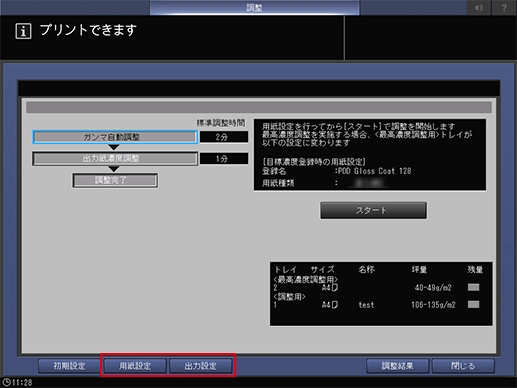517x388 pixels.
Task: Open 初期設定 at the bottom
Action: click(x=69, y=366)
